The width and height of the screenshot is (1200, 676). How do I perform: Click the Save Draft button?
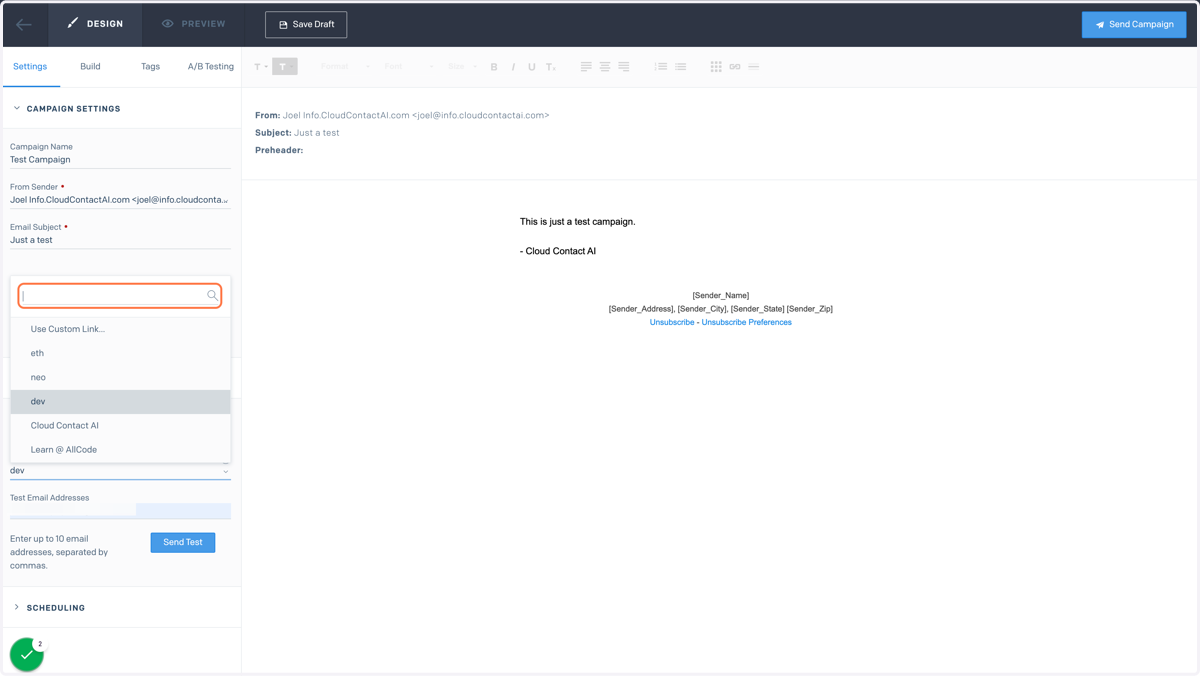[x=306, y=24]
